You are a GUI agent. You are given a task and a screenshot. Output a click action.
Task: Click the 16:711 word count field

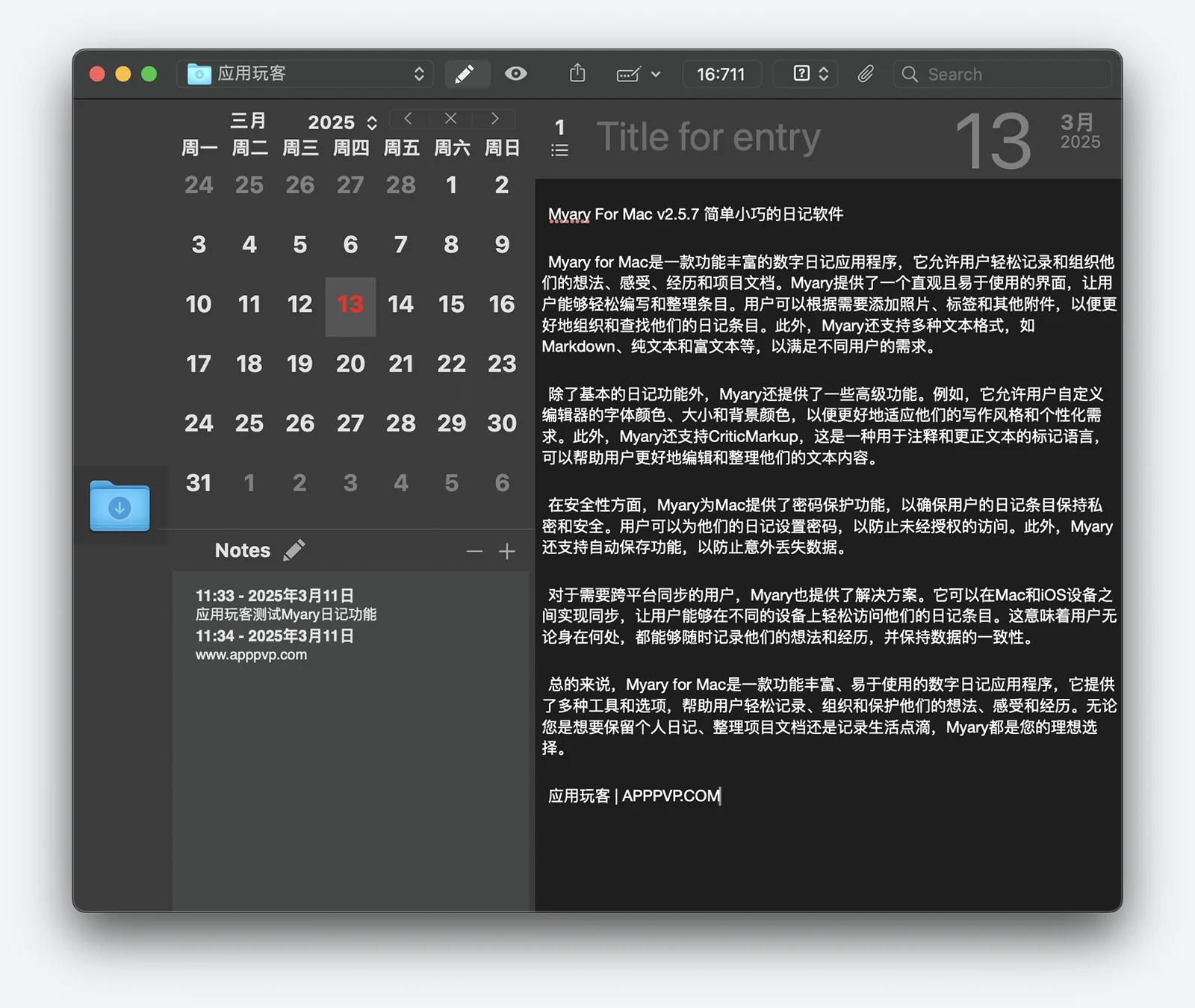point(721,74)
